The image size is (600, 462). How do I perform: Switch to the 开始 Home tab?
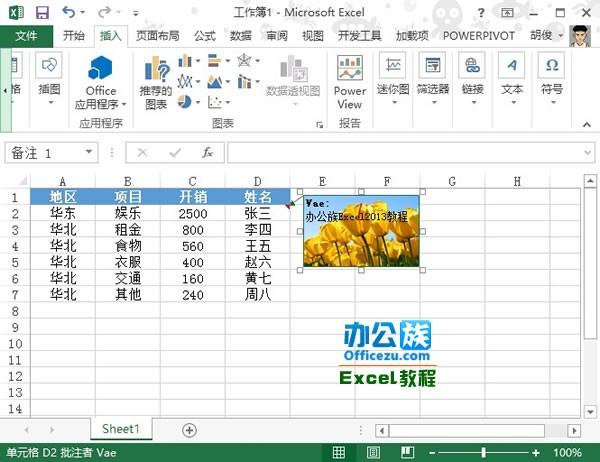pyautogui.click(x=73, y=36)
